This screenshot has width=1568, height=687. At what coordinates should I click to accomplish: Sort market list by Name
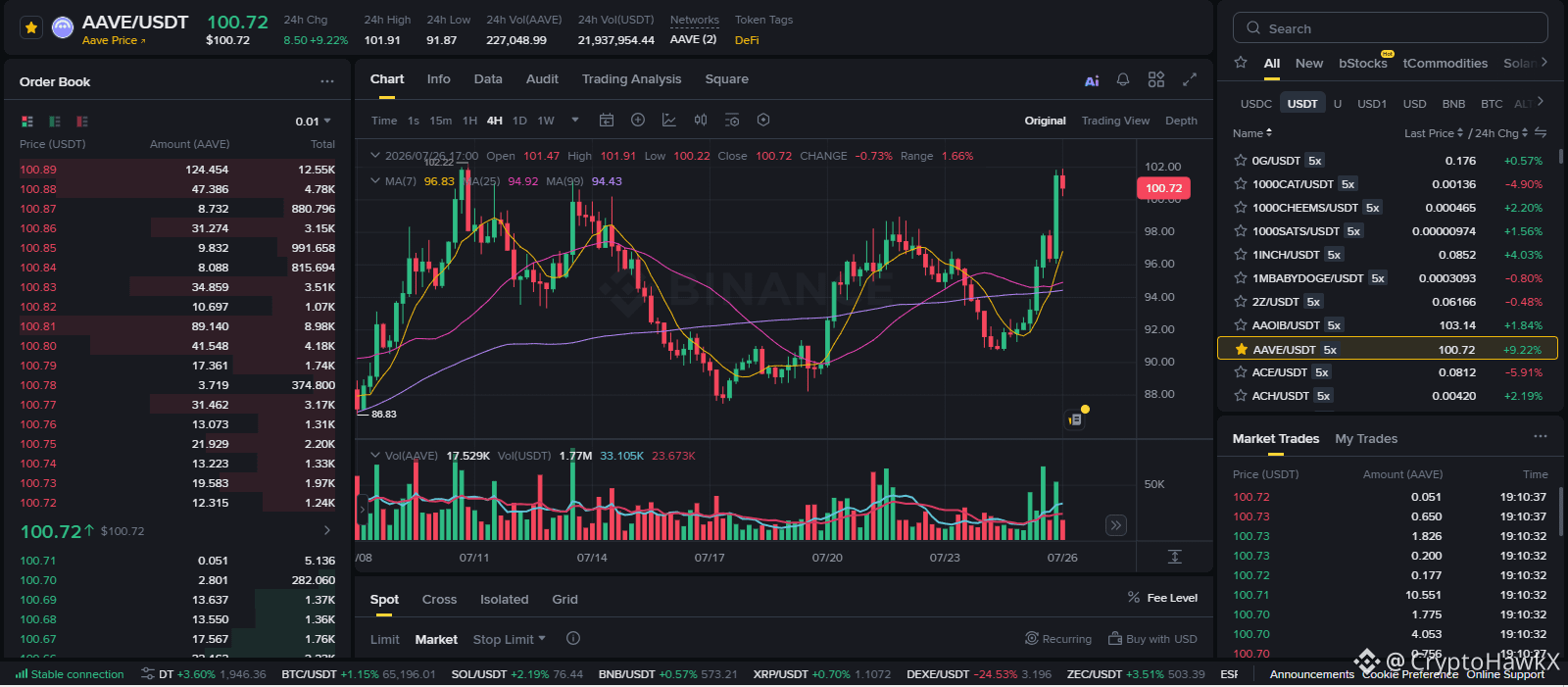tap(1252, 133)
